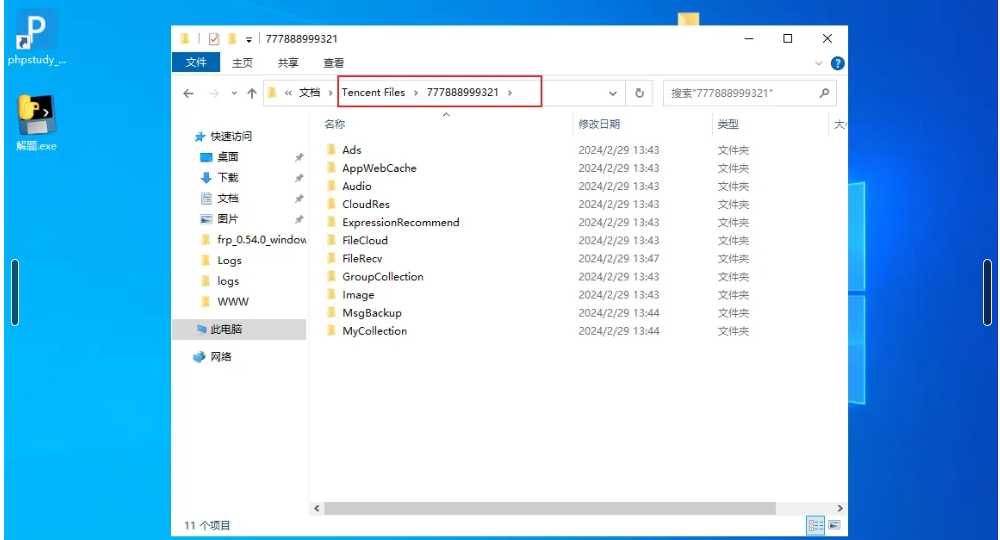The width and height of the screenshot is (1000, 540).
Task: Select the GroupCollection folder name
Action: 383,276
